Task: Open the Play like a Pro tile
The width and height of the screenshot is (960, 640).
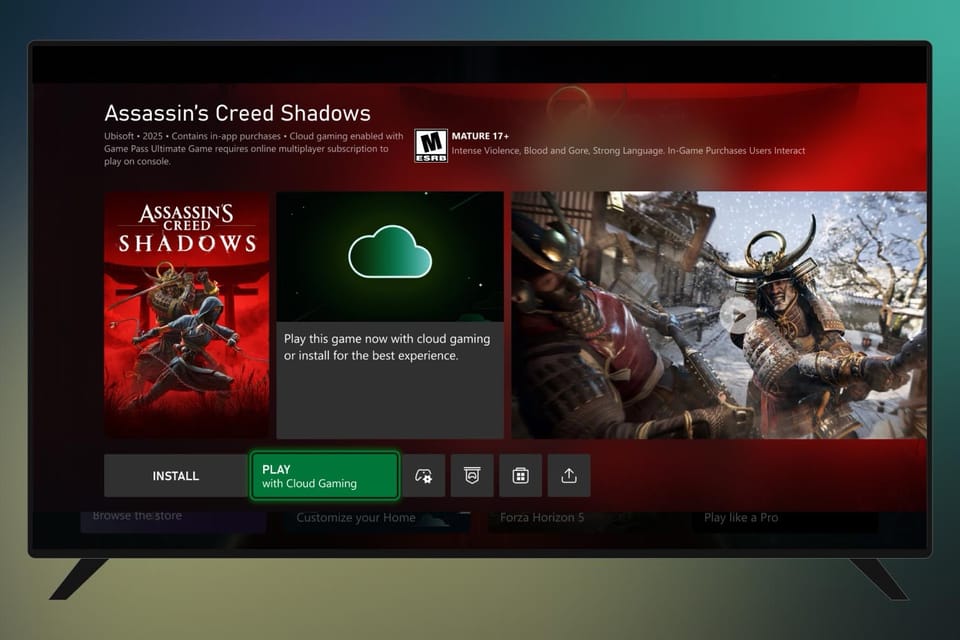Action: pyautogui.click(x=785, y=521)
